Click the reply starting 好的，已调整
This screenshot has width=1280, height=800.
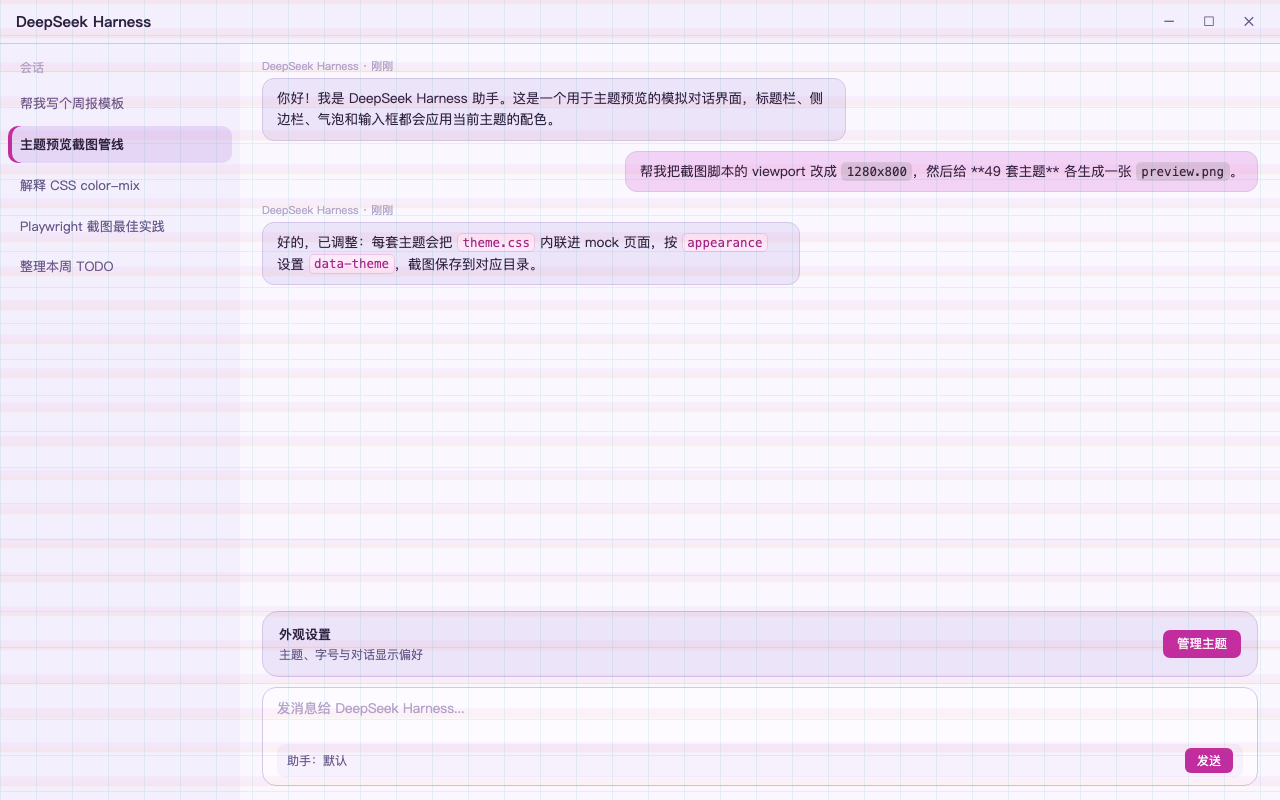point(531,253)
